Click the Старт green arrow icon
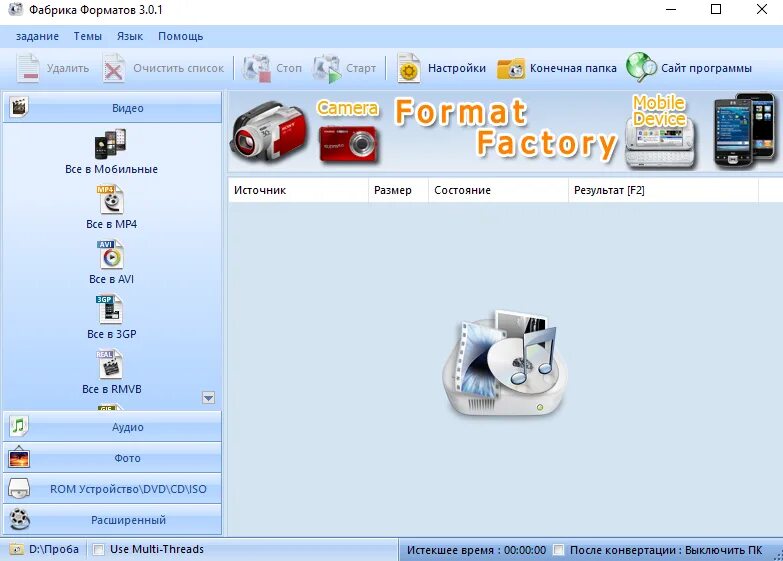783x561 pixels. (327, 68)
